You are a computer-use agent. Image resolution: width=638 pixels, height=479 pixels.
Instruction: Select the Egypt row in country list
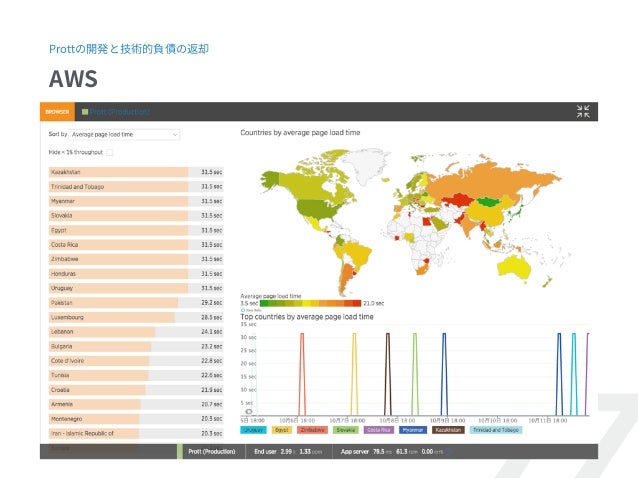136,230
